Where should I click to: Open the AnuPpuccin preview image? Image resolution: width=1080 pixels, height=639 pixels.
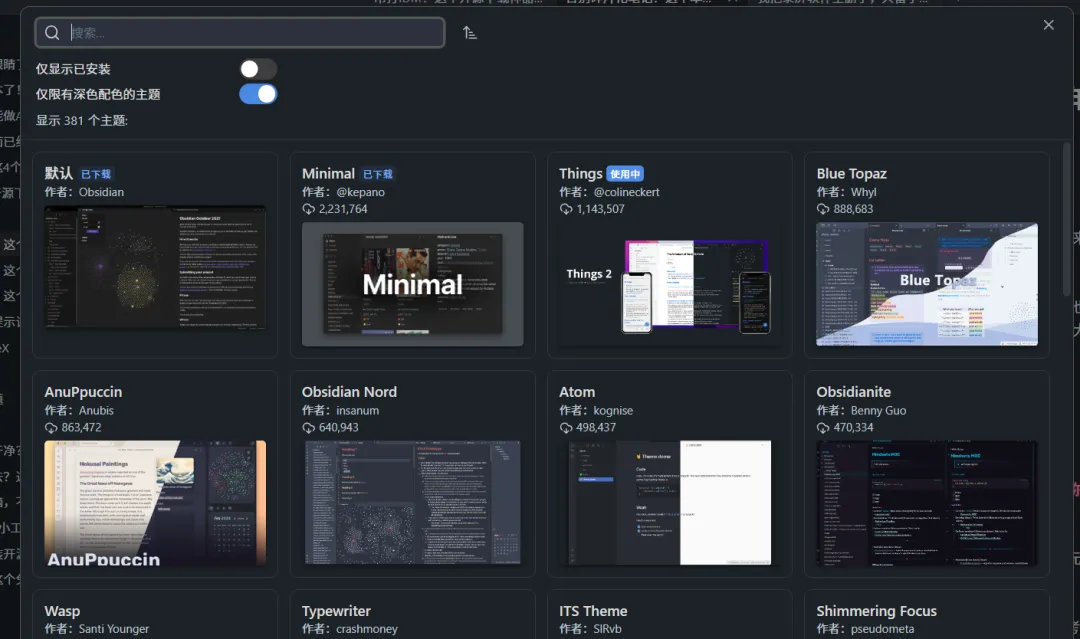[x=155, y=503]
